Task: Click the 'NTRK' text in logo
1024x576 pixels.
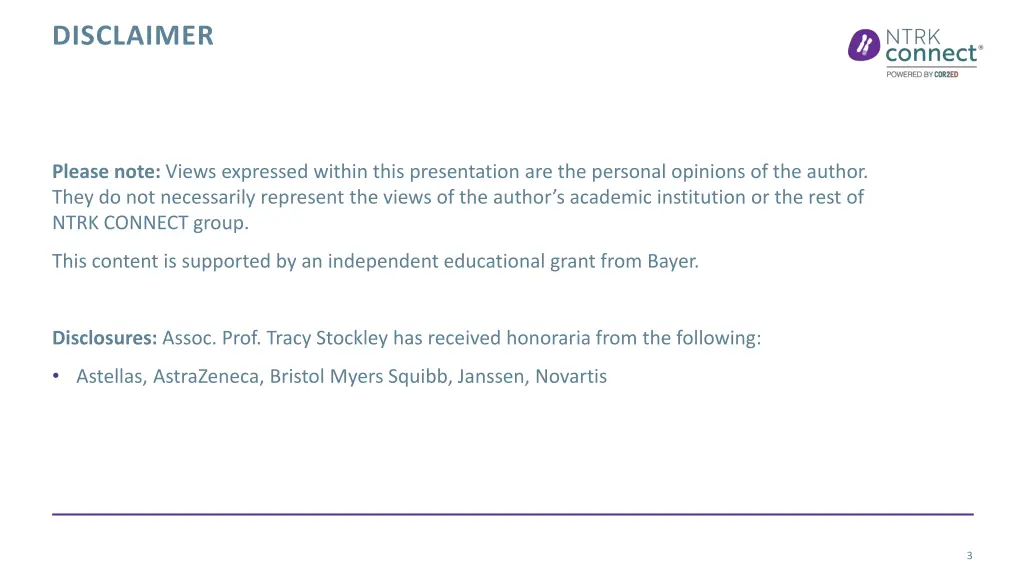Action: 912,37
